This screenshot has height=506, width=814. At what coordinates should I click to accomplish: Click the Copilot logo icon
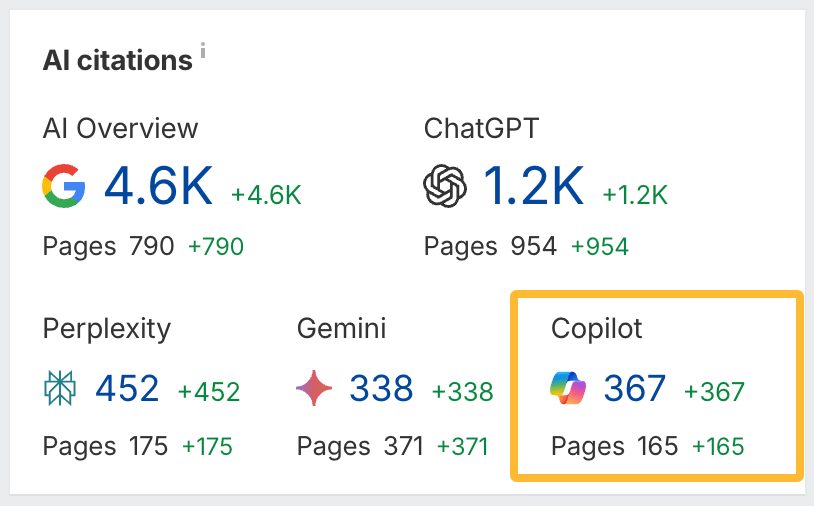click(569, 388)
